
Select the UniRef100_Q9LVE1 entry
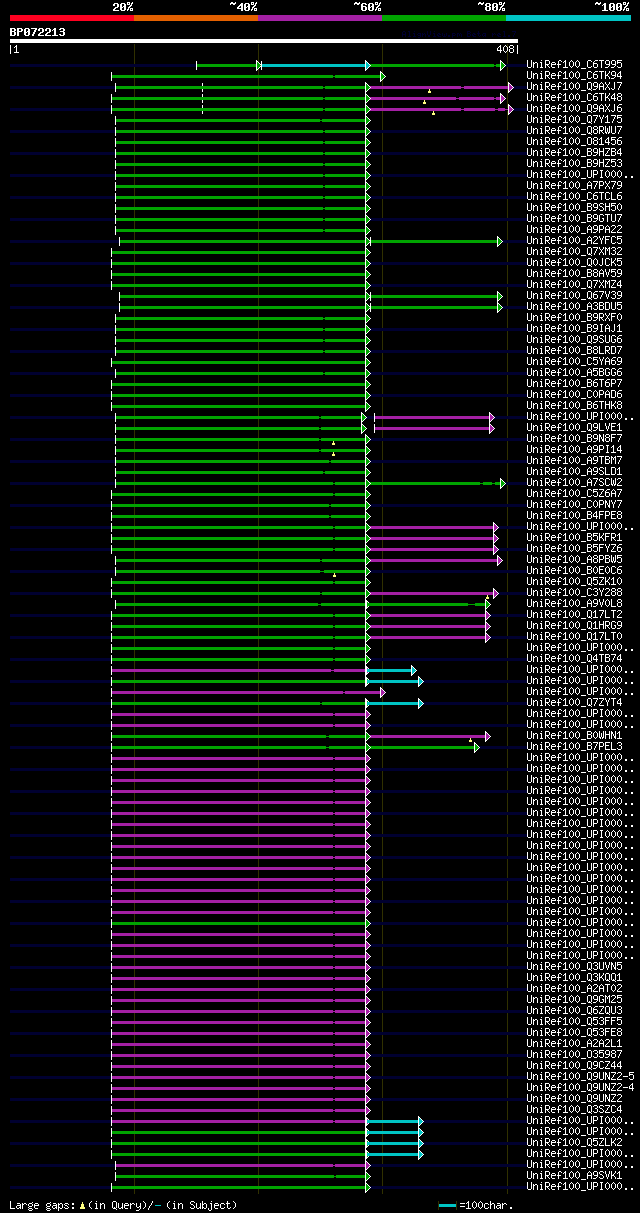click(574, 427)
